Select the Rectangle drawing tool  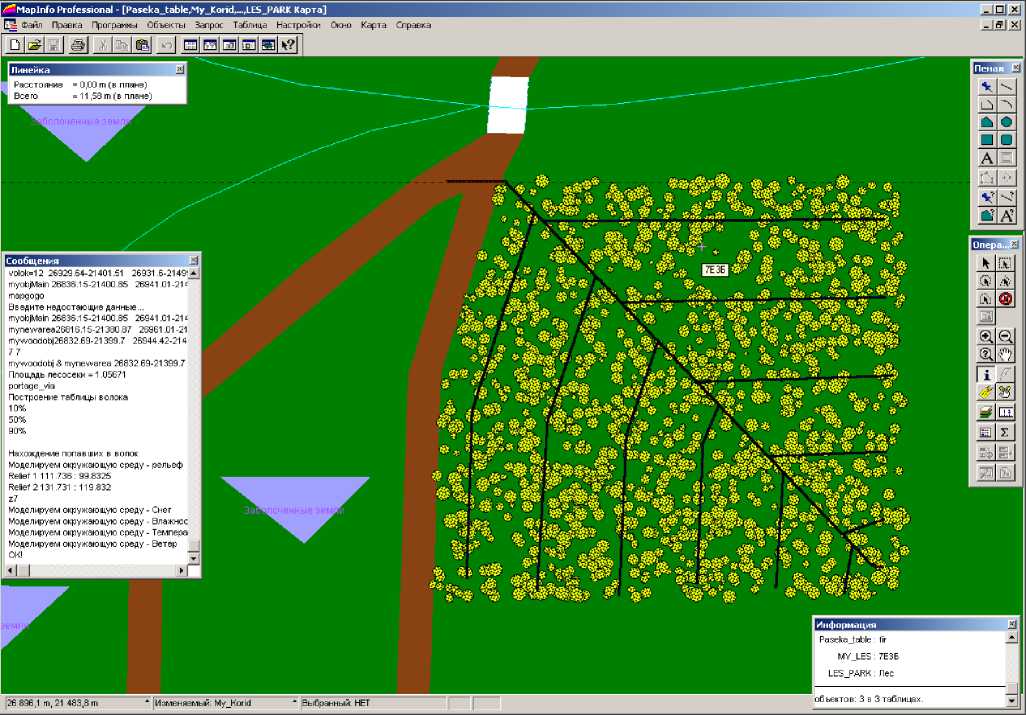tap(987, 140)
